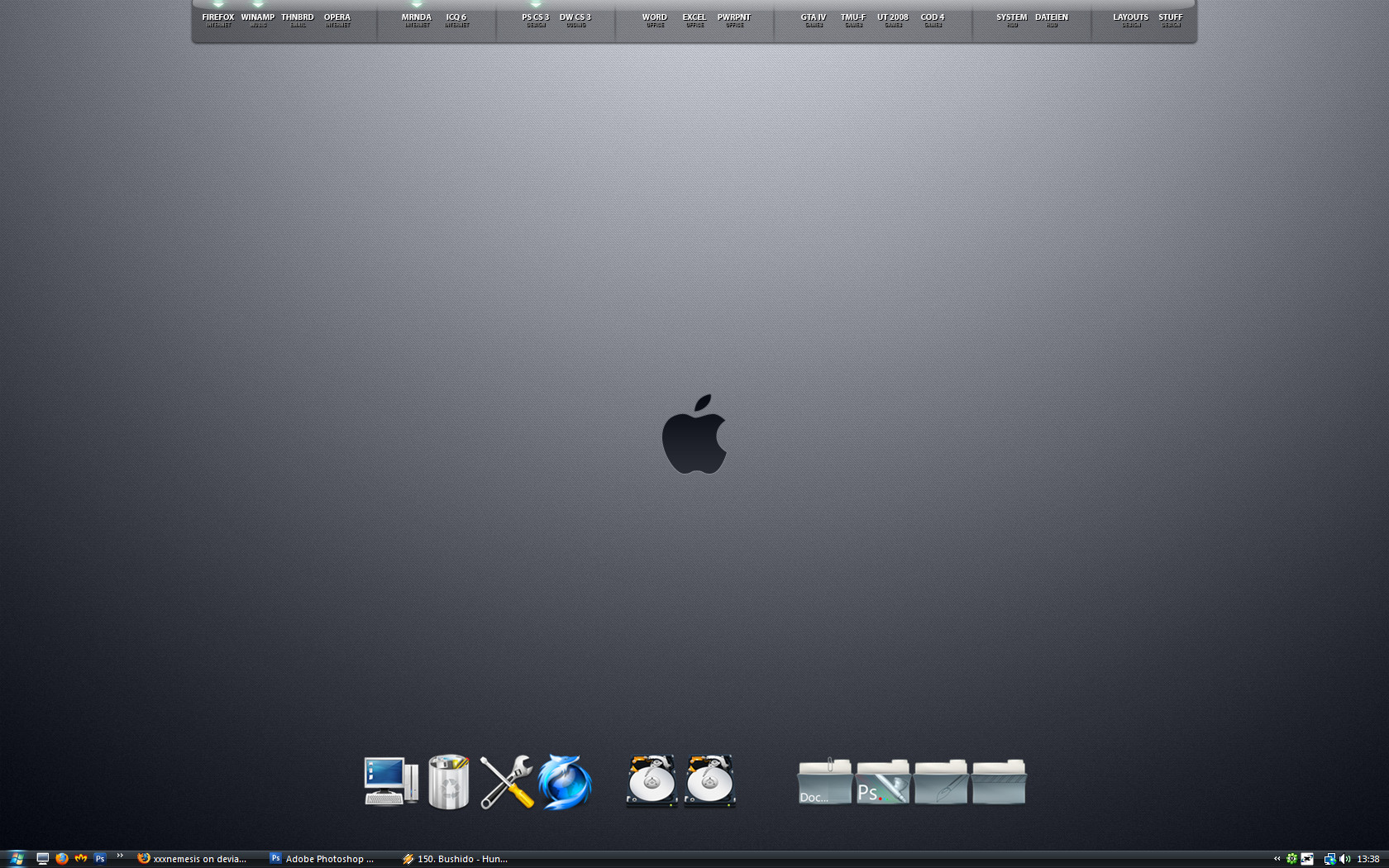Launch DW CS 3 from the top launcher
Viewport: 1389px width, 868px height.
tap(575, 20)
